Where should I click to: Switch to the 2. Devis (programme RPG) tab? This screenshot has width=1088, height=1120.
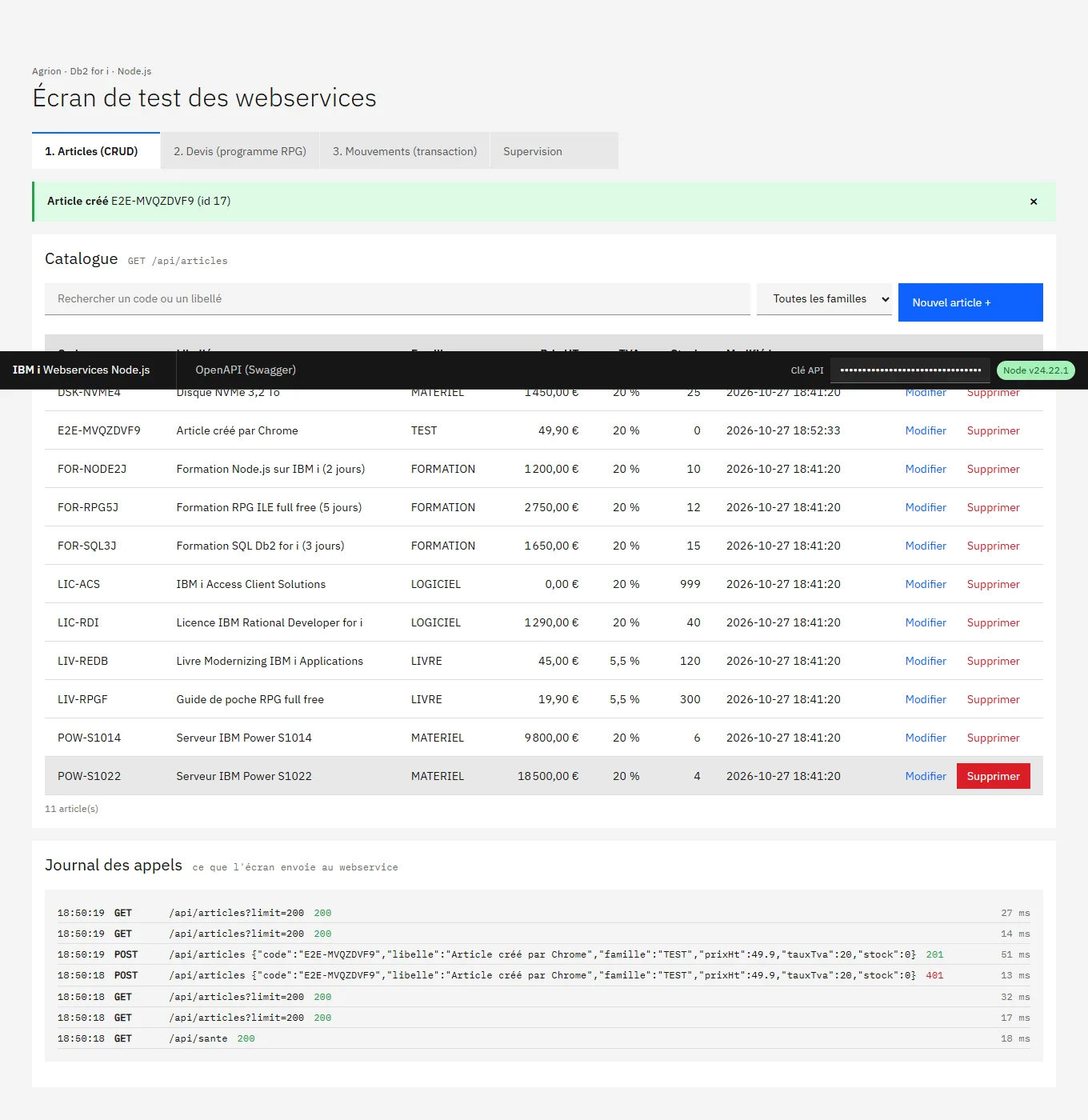pos(240,151)
